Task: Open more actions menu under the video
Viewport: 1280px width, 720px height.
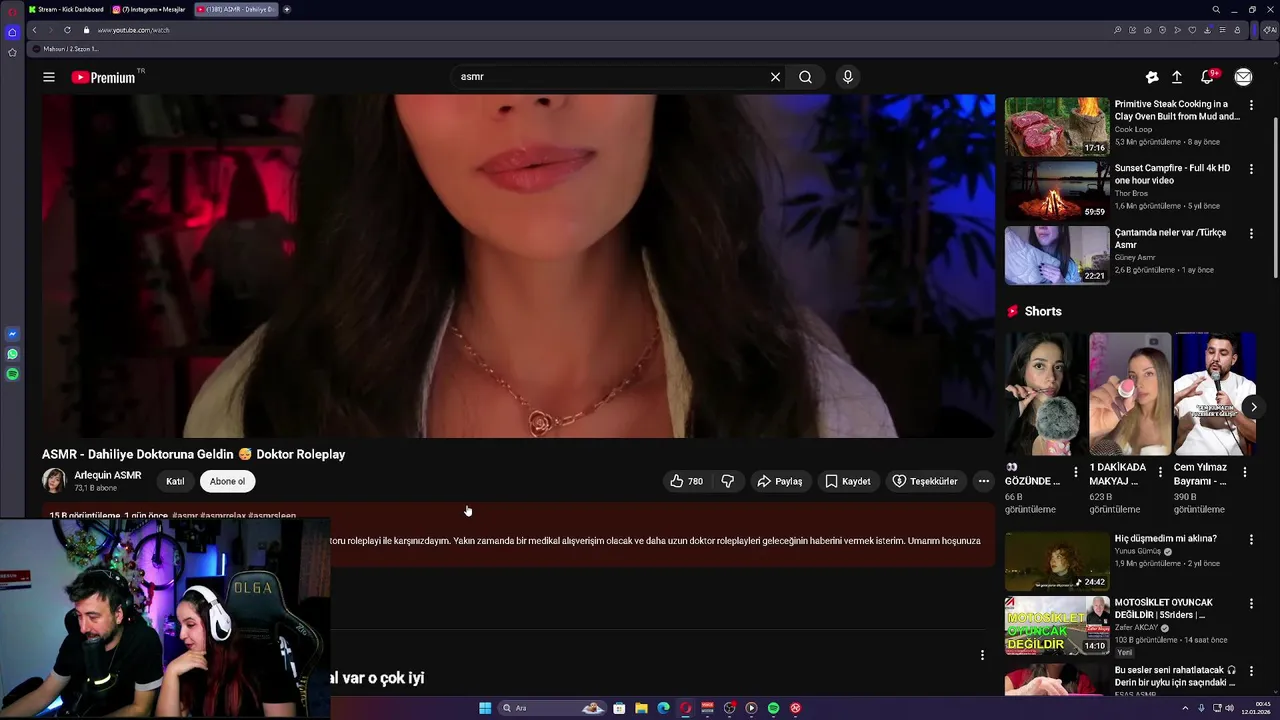Action: pos(984,481)
